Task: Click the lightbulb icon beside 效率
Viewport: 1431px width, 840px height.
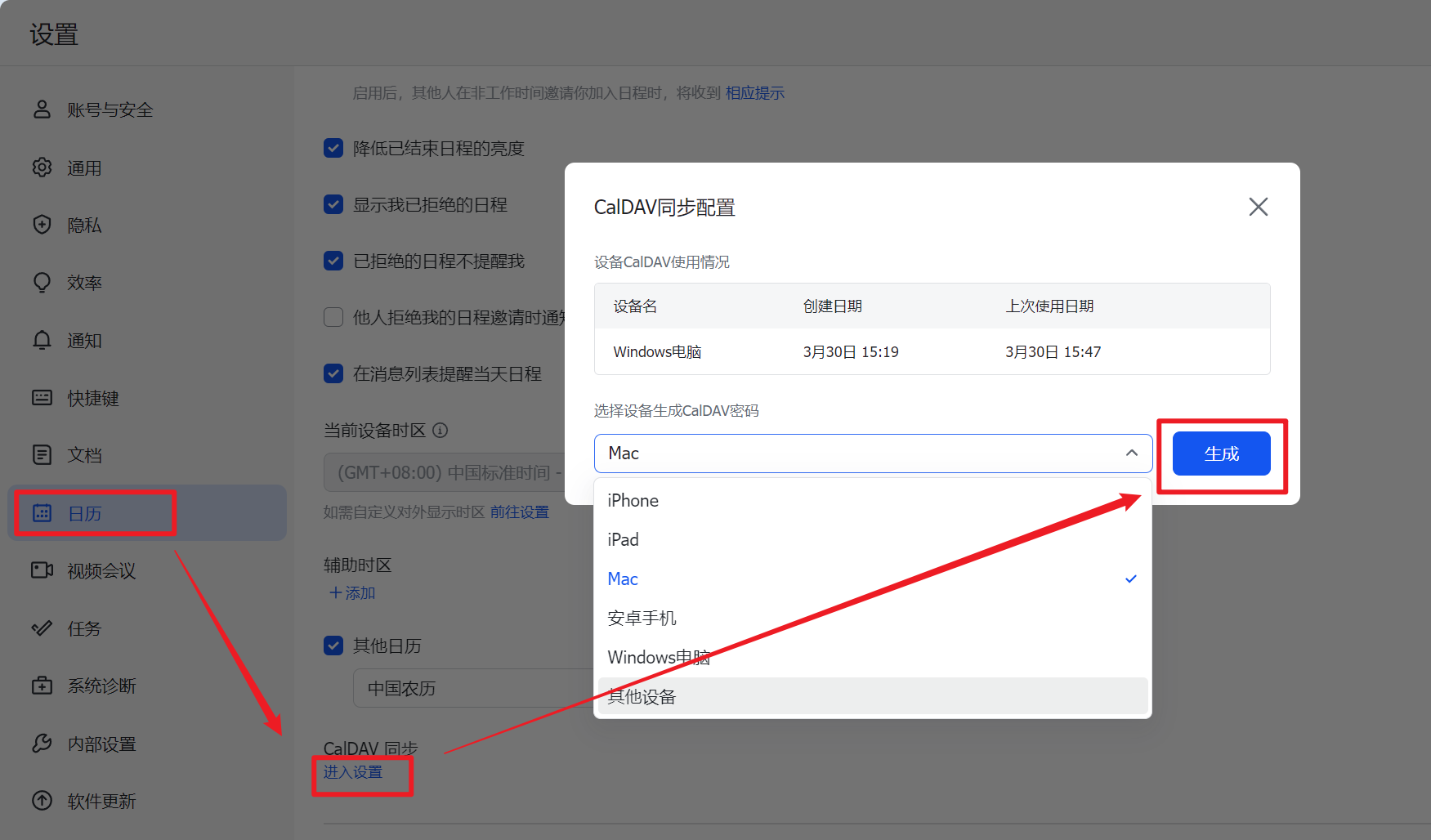Action: [42, 283]
